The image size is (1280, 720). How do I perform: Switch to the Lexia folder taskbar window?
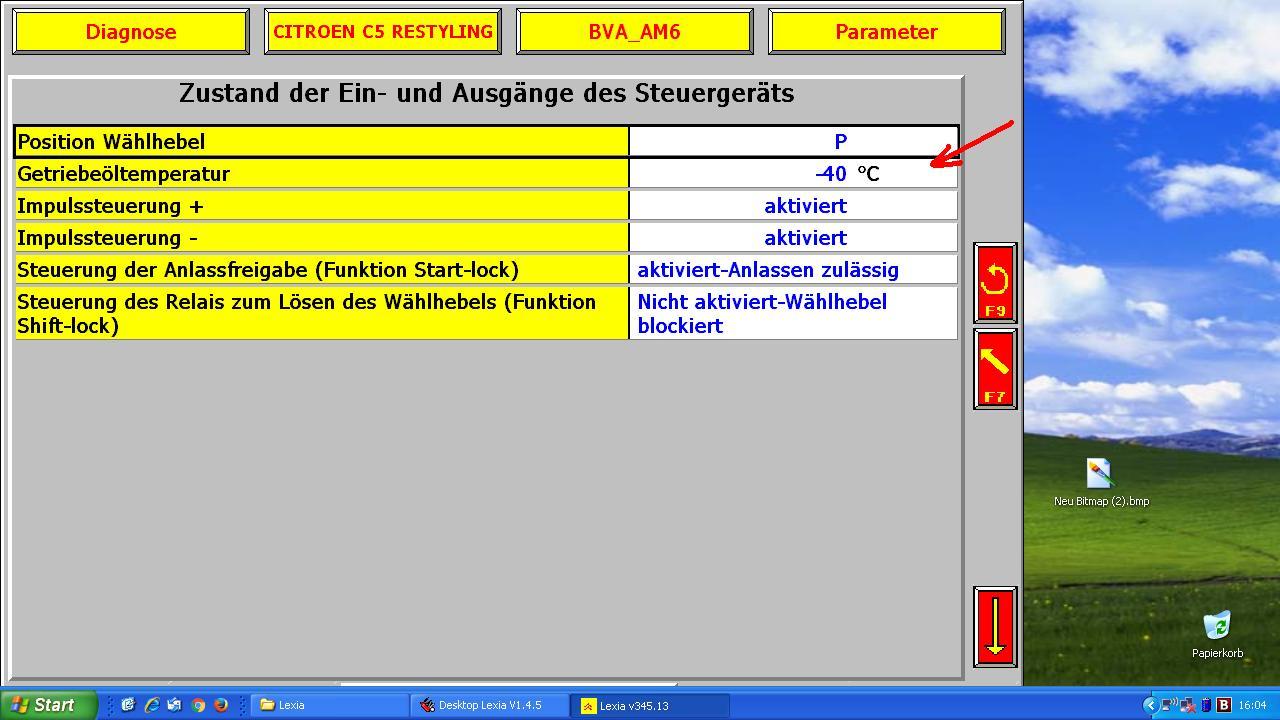click(x=330, y=705)
